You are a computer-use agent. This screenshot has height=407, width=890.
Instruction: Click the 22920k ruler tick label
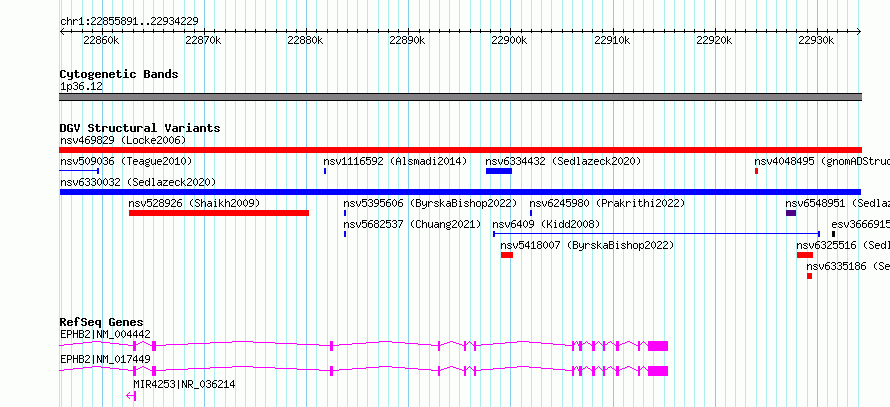[x=714, y=41]
